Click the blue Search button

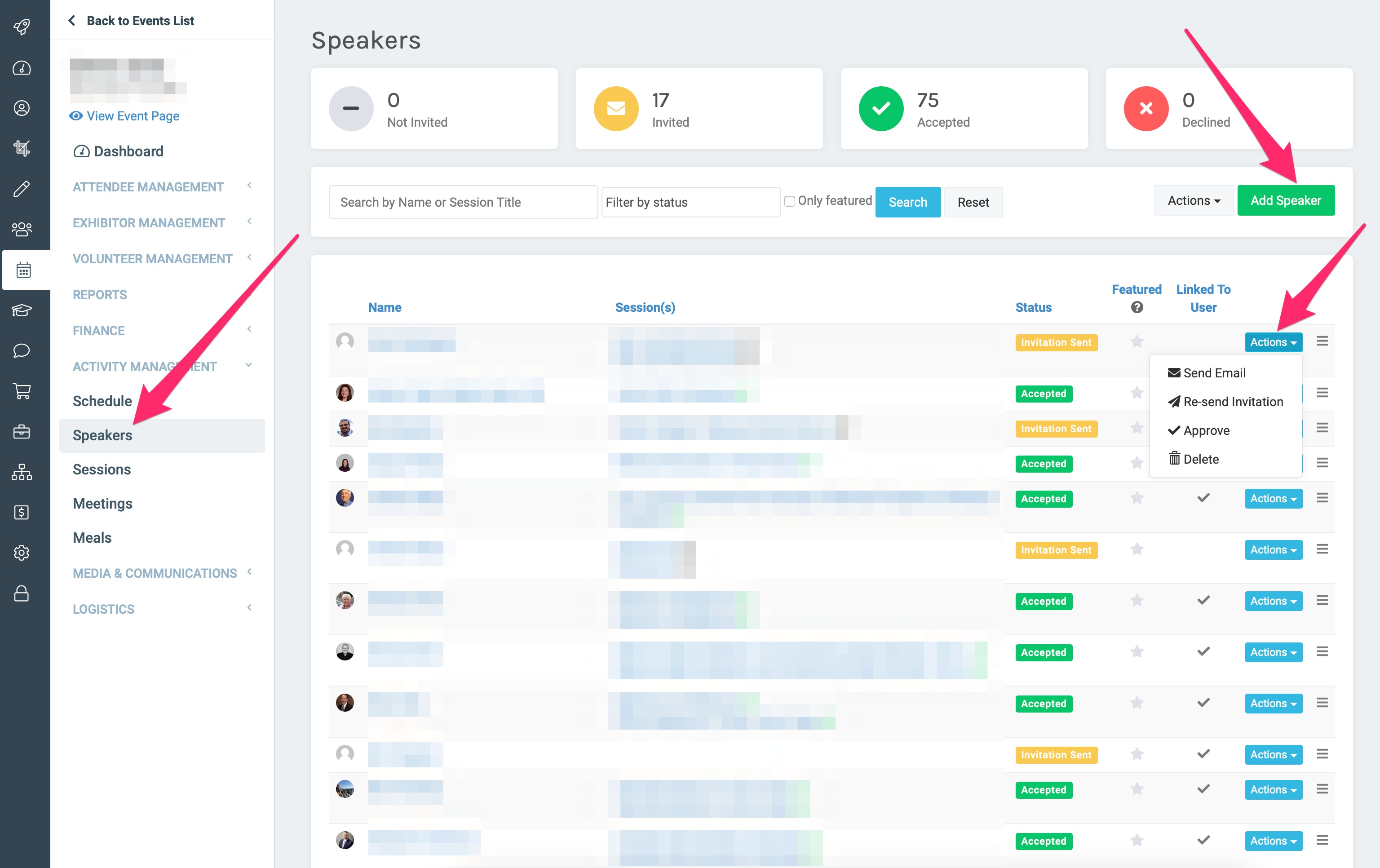[907, 202]
